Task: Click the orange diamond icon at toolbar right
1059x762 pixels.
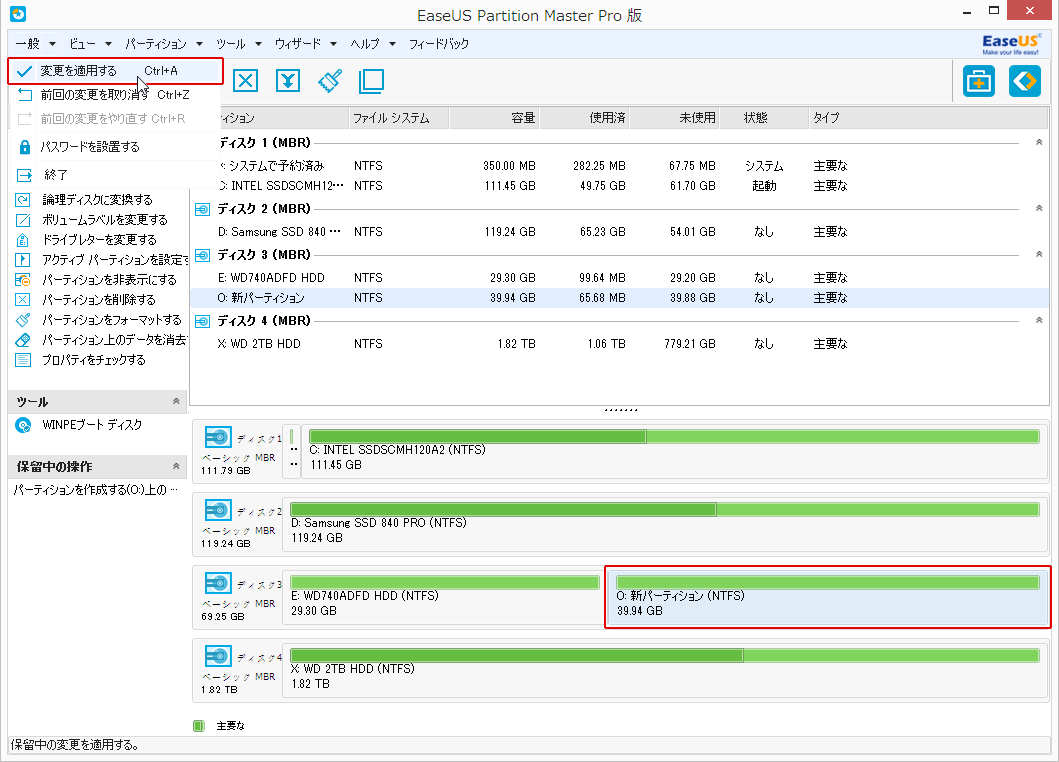Action: [1025, 82]
